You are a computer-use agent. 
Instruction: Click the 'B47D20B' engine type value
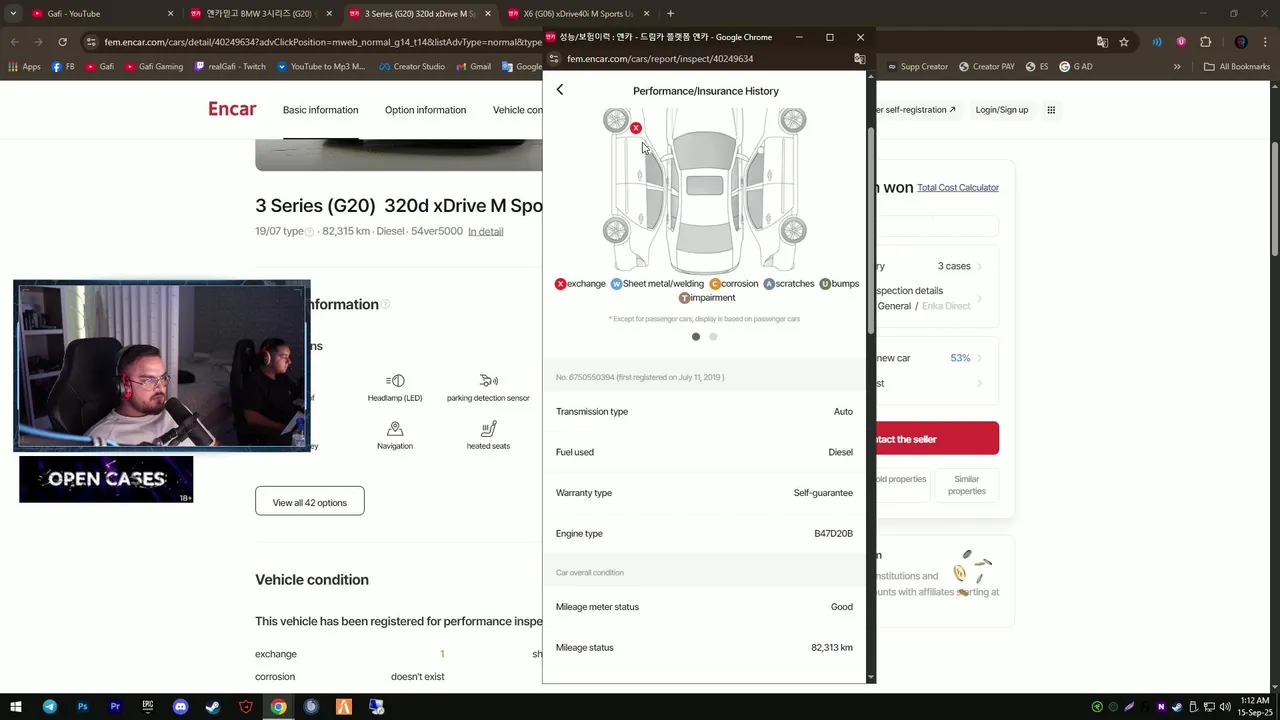[x=833, y=534]
